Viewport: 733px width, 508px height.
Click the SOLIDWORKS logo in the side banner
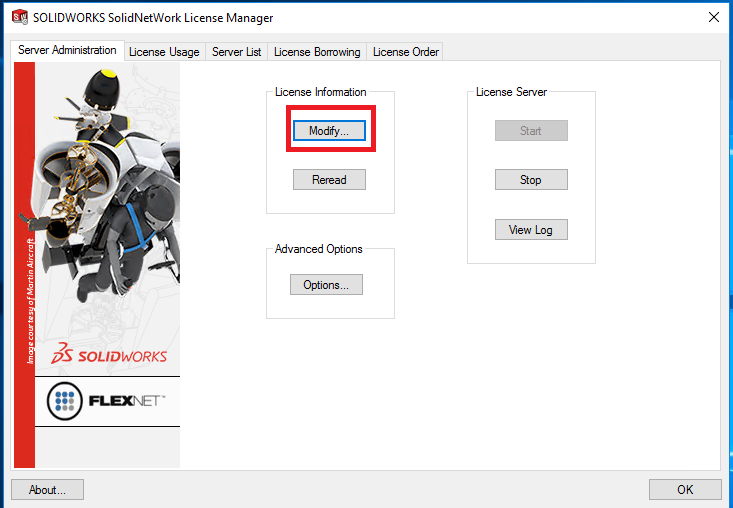pyautogui.click(x=109, y=353)
